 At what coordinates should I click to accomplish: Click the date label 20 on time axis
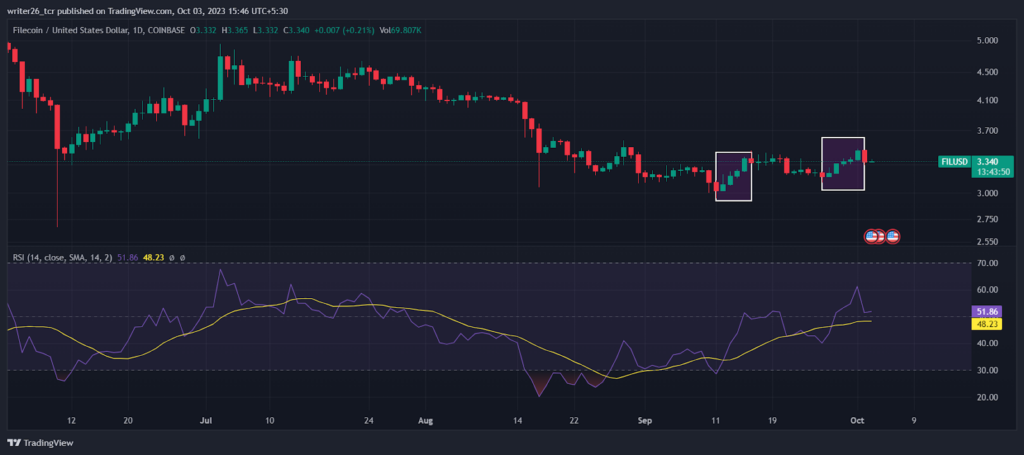coord(128,420)
